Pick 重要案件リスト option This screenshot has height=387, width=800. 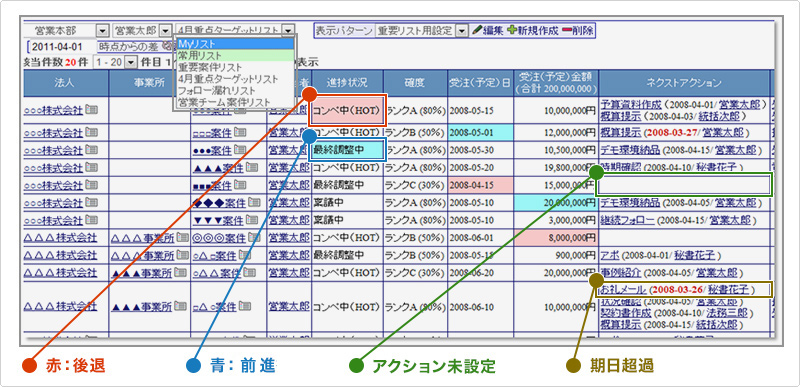click(x=236, y=67)
